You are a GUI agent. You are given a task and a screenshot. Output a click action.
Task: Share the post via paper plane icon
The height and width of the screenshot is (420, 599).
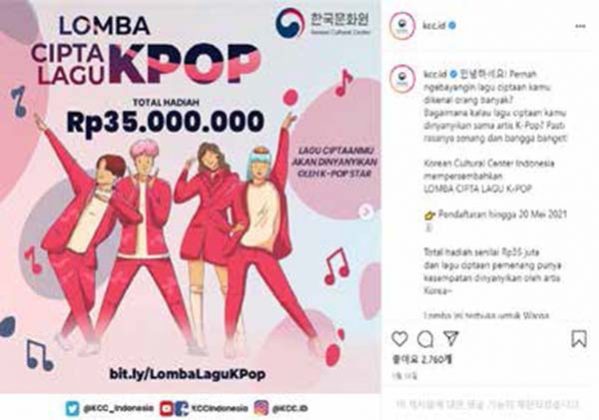click(x=451, y=338)
